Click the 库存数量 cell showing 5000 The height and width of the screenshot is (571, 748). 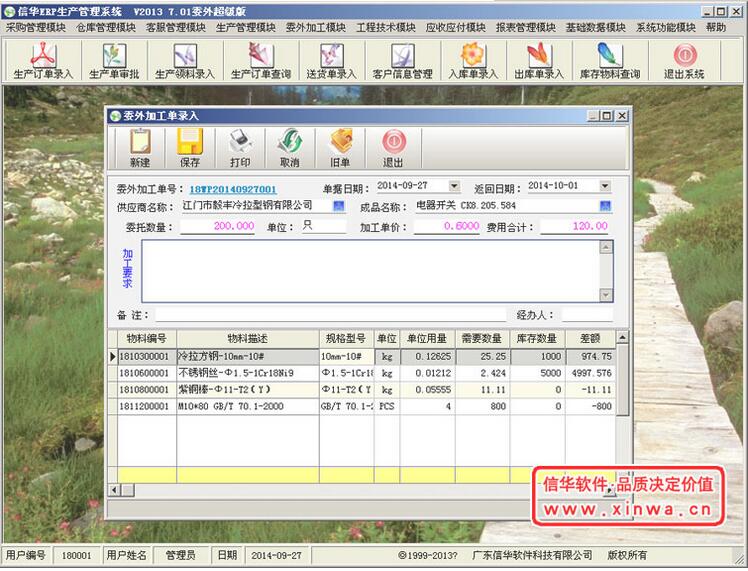[x=537, y=373]
